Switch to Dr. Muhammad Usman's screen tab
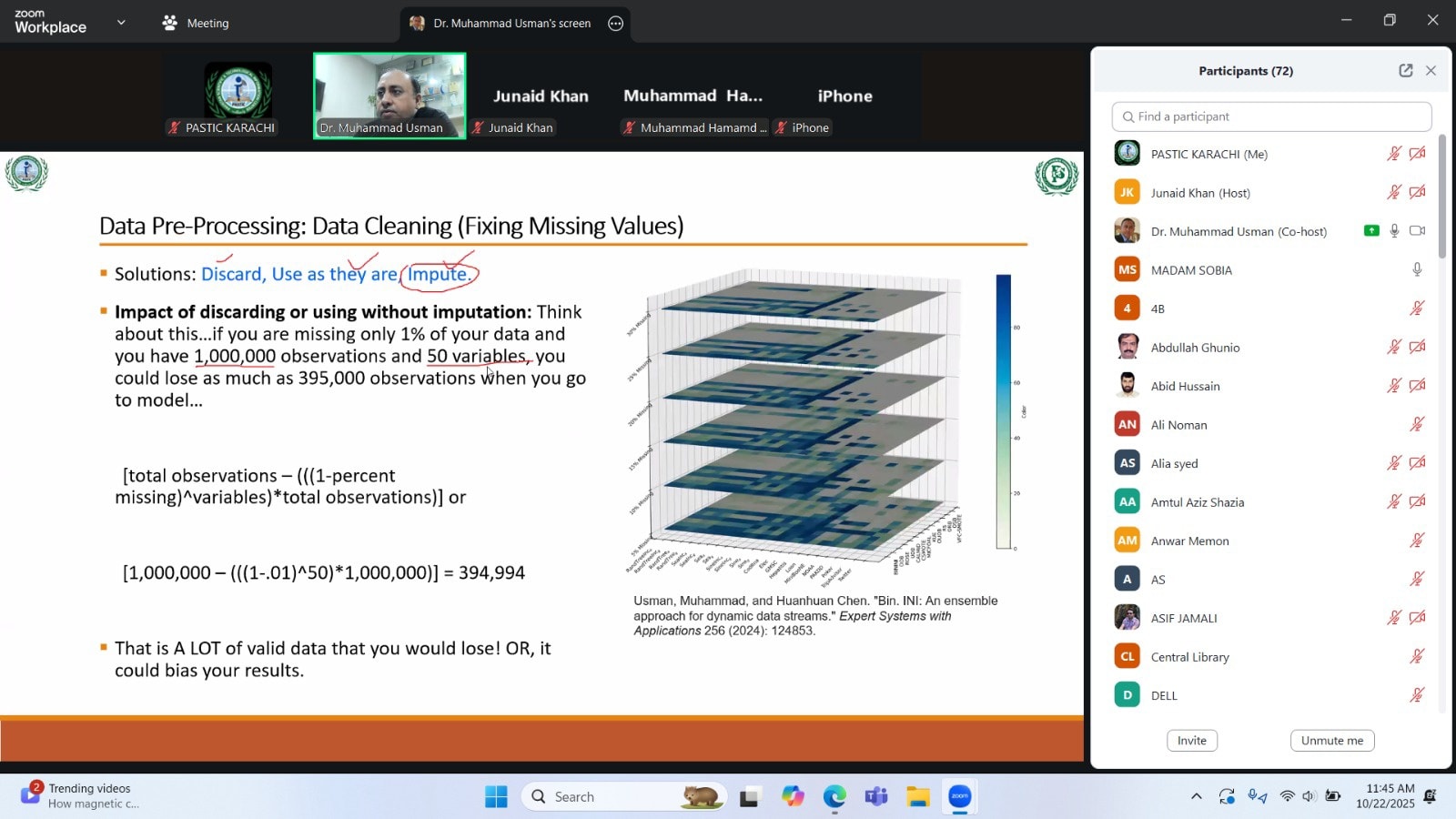1456x819 pixels. click(511, 24)
